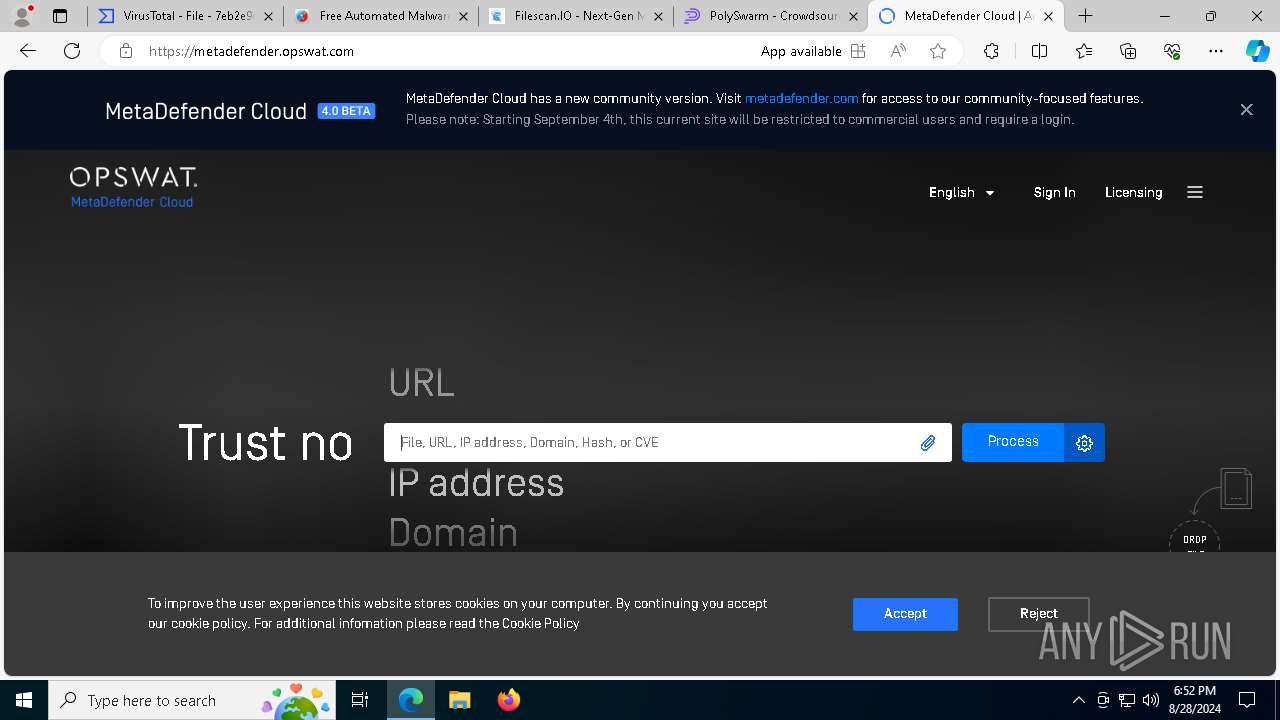Open a new browser tab

coord(1086,16)
